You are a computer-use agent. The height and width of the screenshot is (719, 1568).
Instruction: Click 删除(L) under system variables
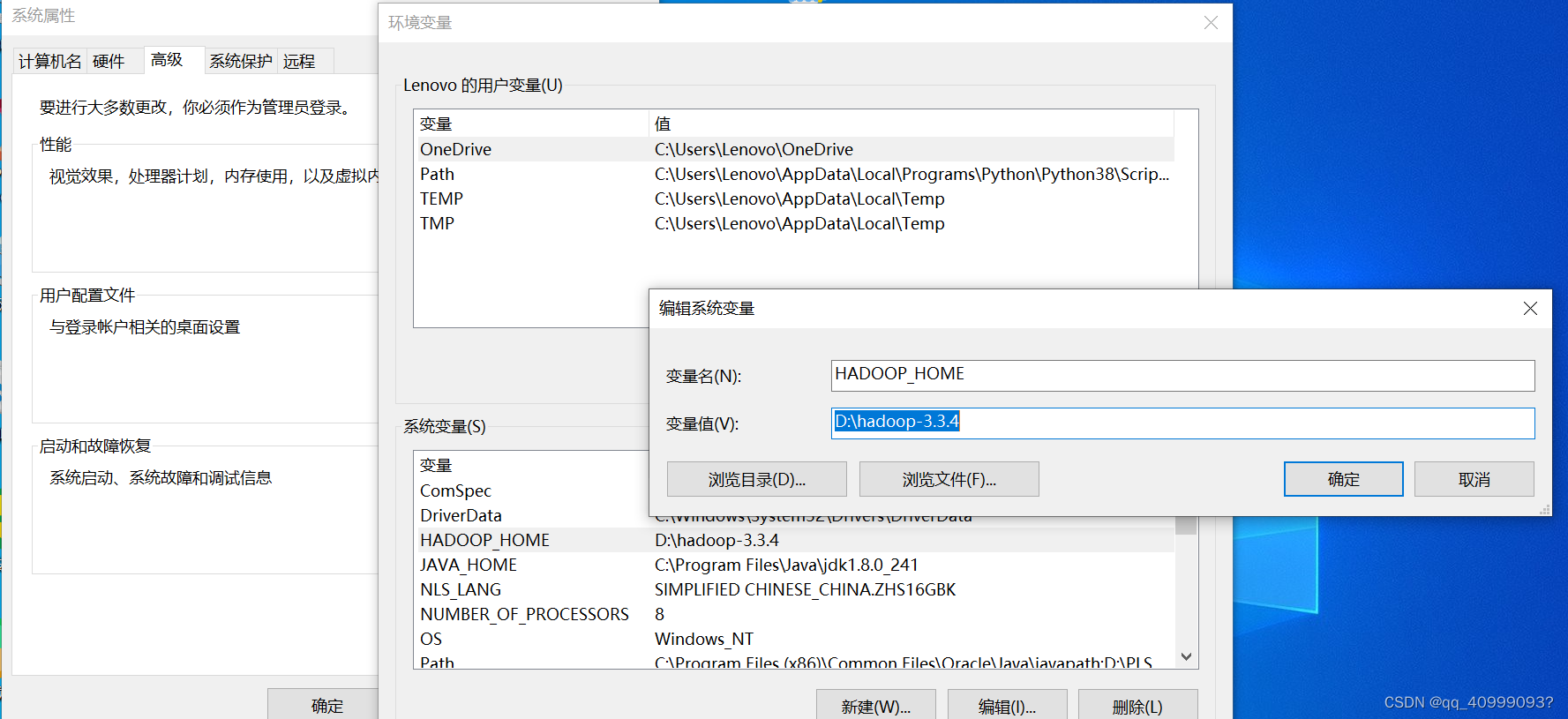pos(1137,706)
